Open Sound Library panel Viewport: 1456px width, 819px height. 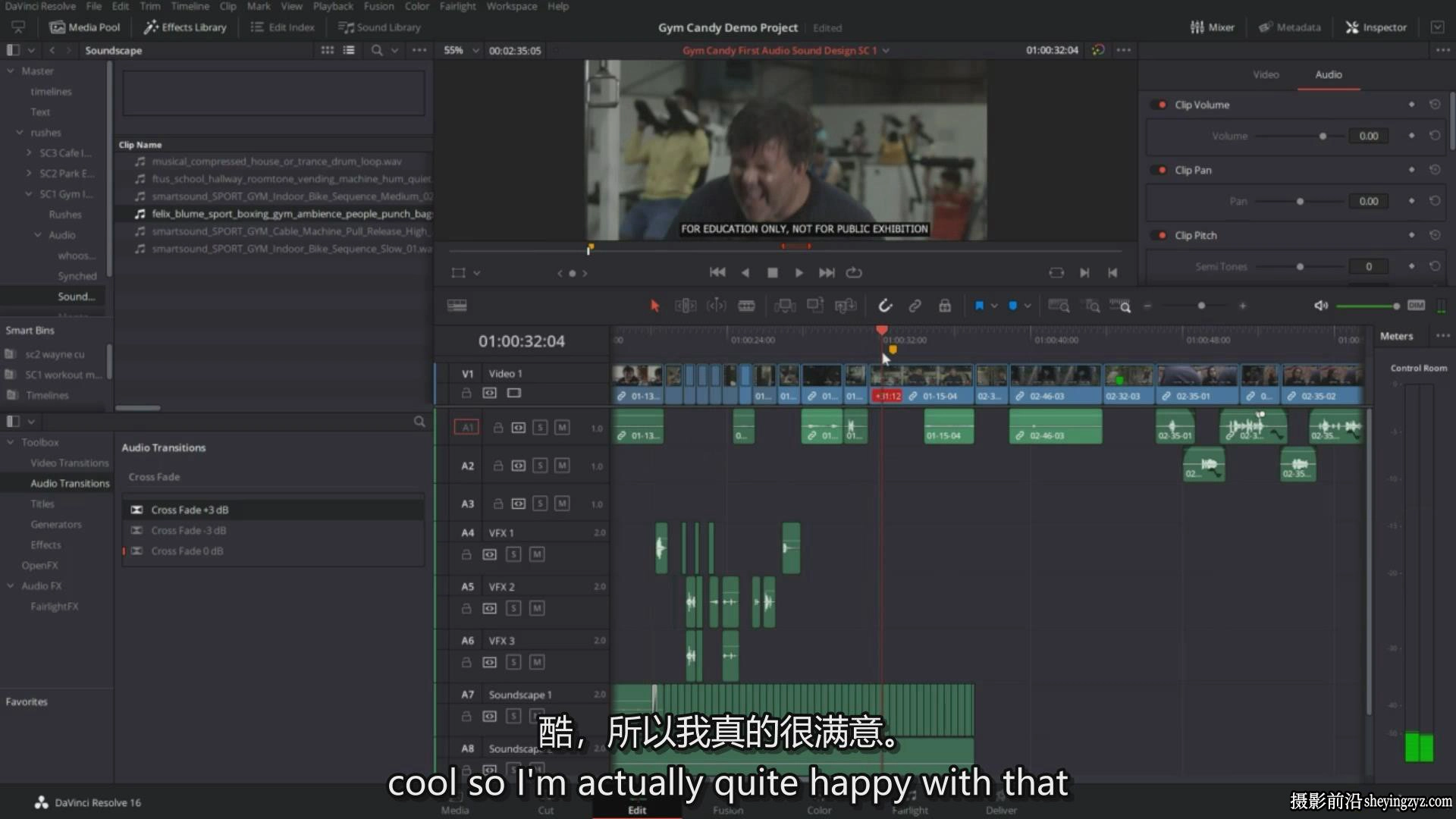(379, 27)
